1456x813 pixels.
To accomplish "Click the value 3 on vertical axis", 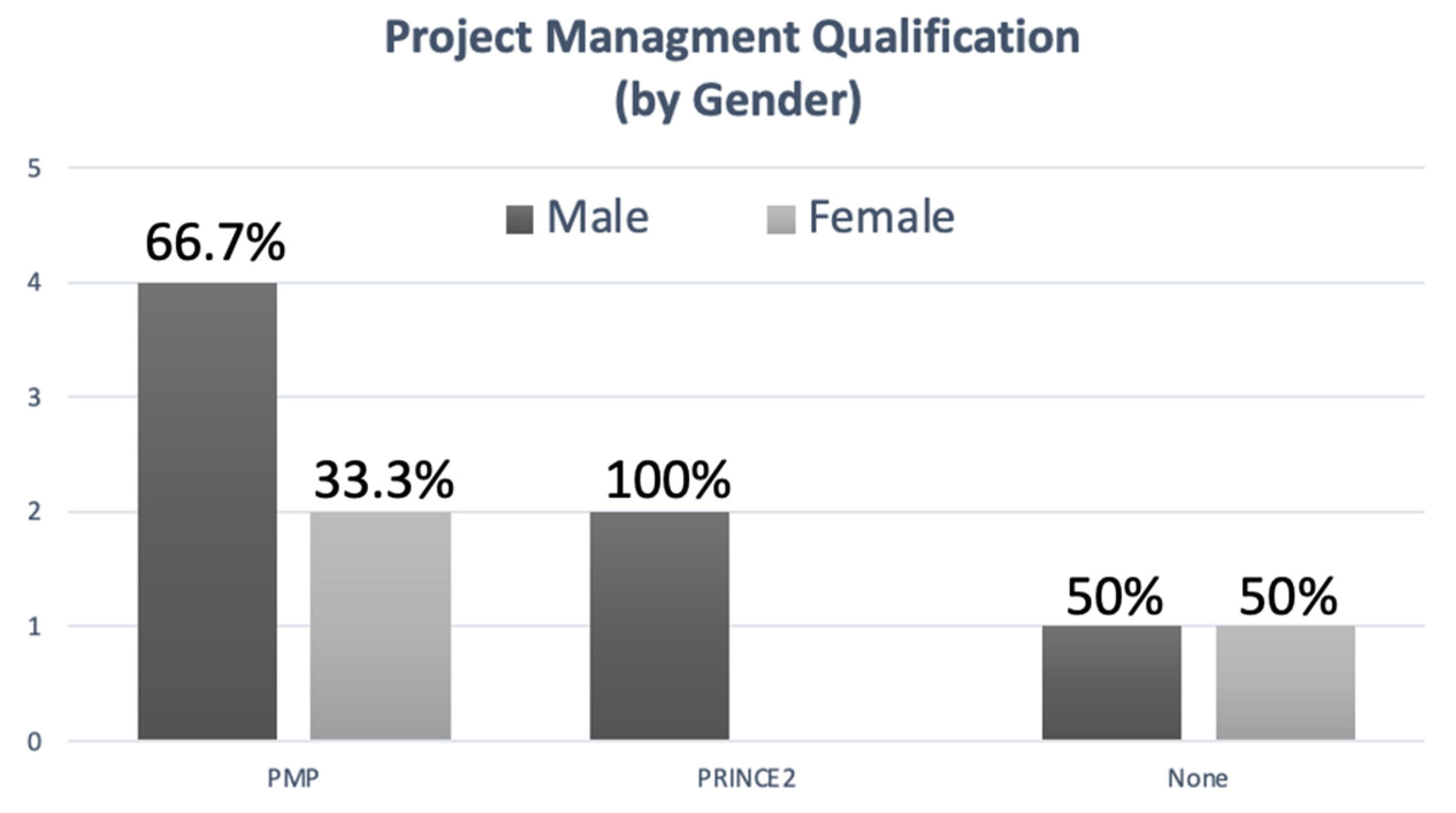I will (x=35, y=397).
